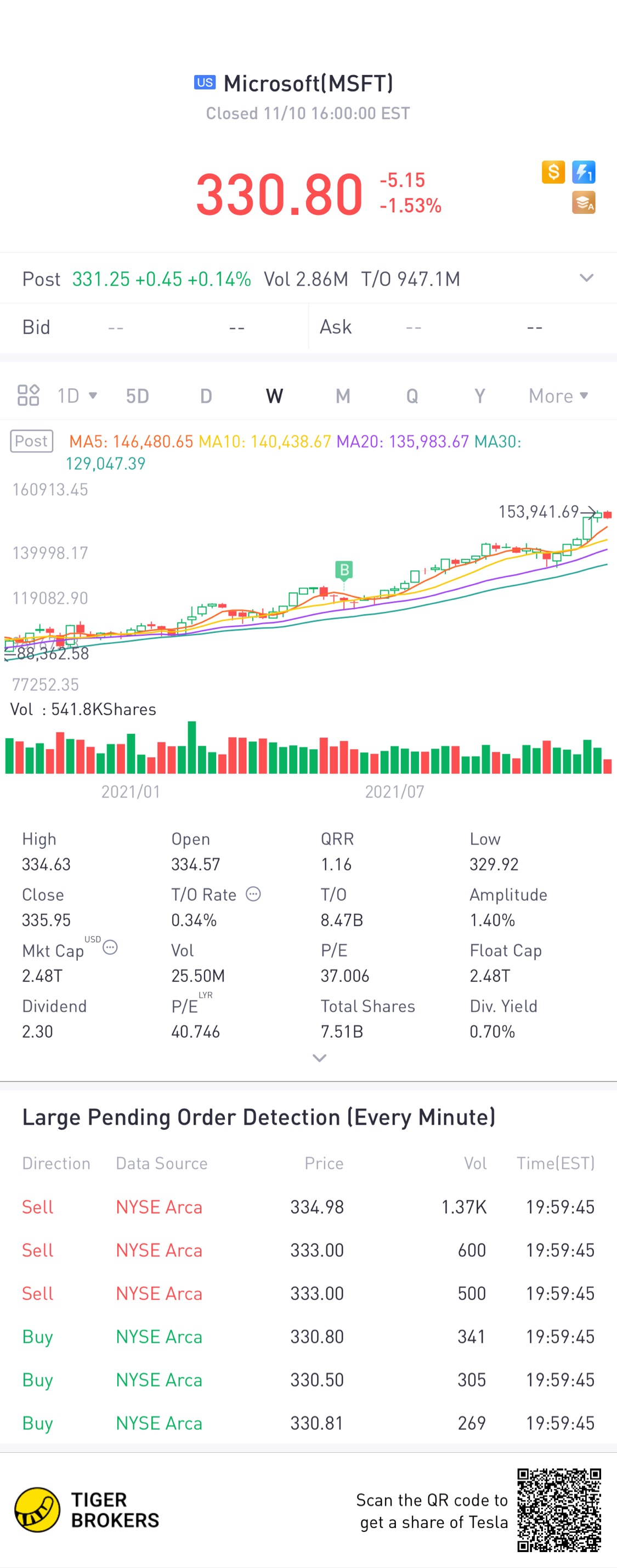Tap the info icon beside T/O Rate
Screen dimensions: 617x1568
[x=253, y=894]
